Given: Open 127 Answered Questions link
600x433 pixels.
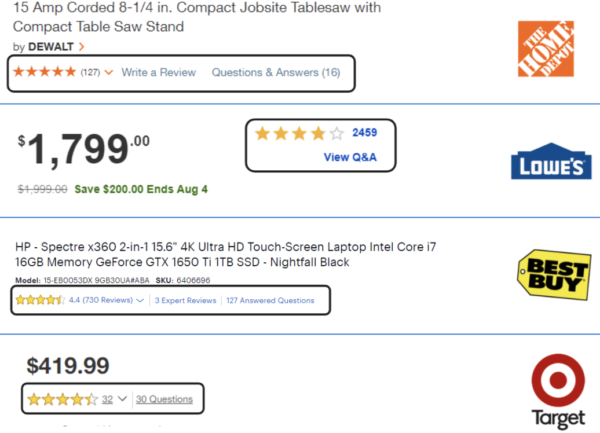Looking at the screenshot, I should click(270, 301).
